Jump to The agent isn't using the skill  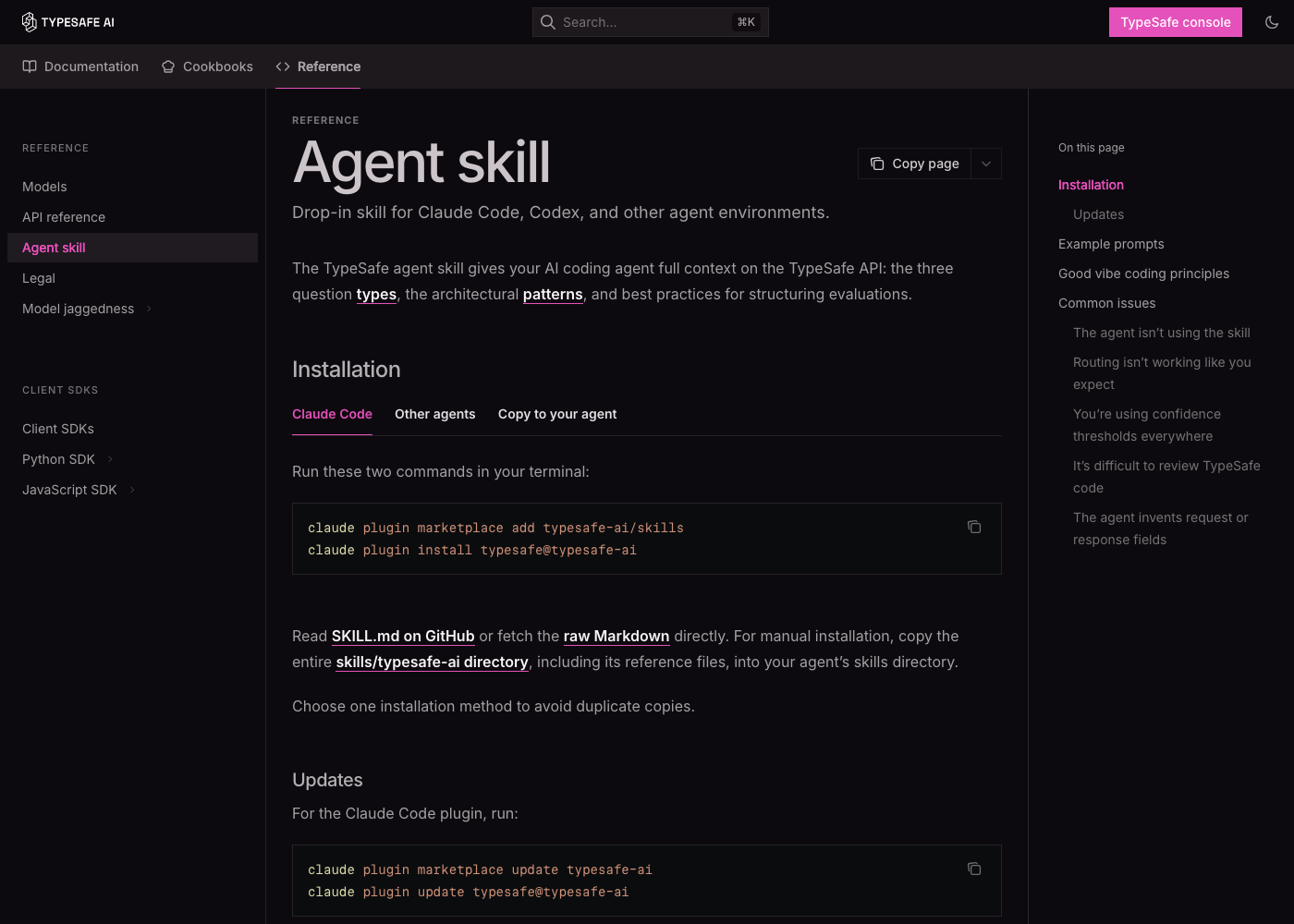(x=1161, y=333)
